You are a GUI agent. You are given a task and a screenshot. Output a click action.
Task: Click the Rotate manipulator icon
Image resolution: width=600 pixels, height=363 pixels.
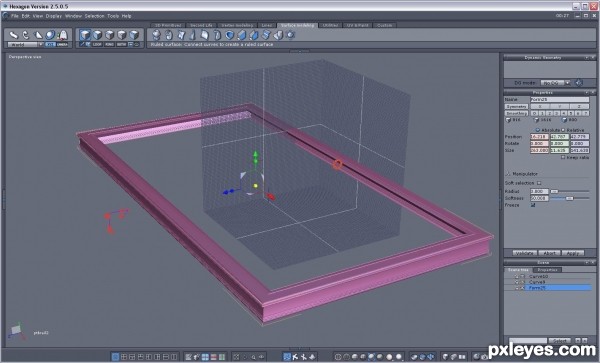[x=26, y=35]
